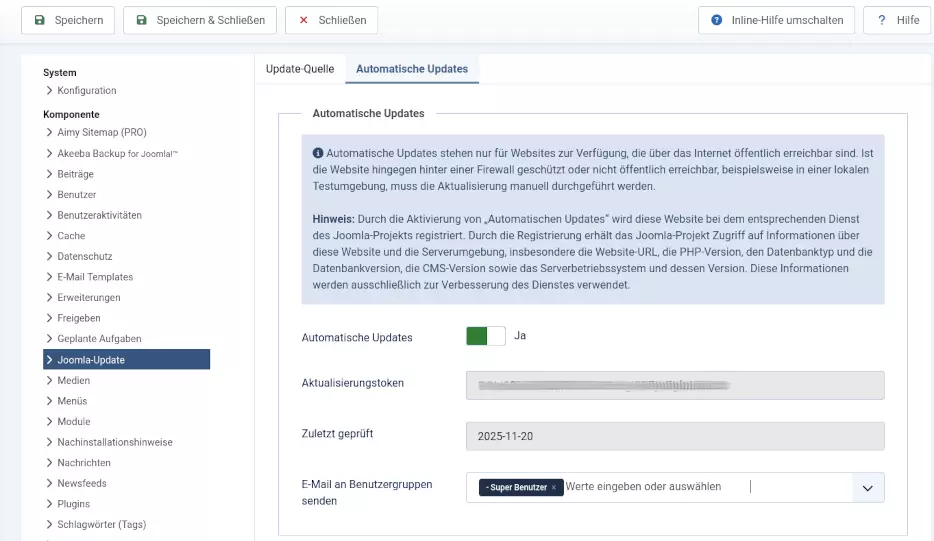This screenshot has height=541, width=934.
Task: Click the chevron beside Beiträge
Action: pos(49,174)
